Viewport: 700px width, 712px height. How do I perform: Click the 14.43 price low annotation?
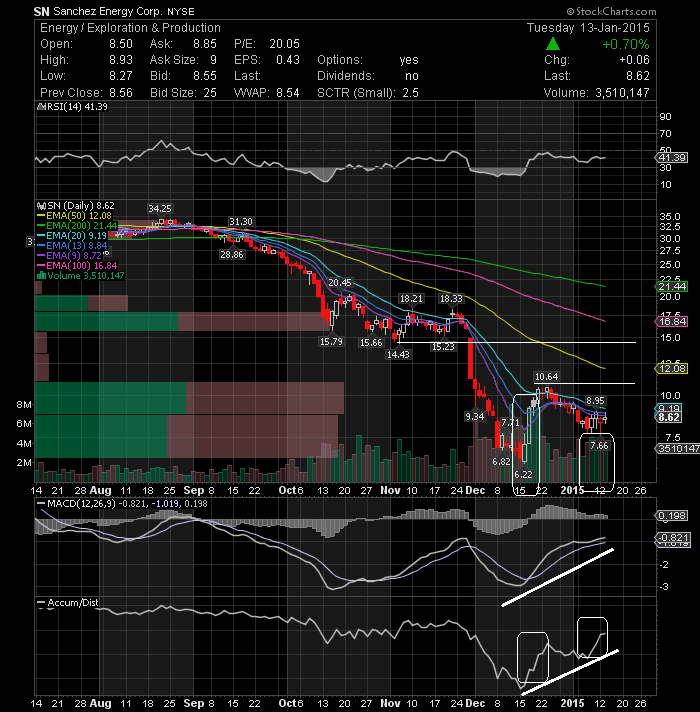pyautogui.click(x=398, y=354)
